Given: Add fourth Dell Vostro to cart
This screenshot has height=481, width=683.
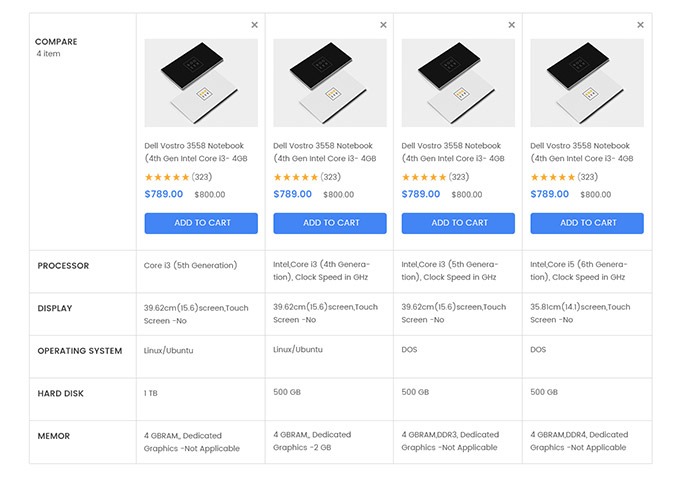Looking at the screenshot, I should [x=587, y=223].
